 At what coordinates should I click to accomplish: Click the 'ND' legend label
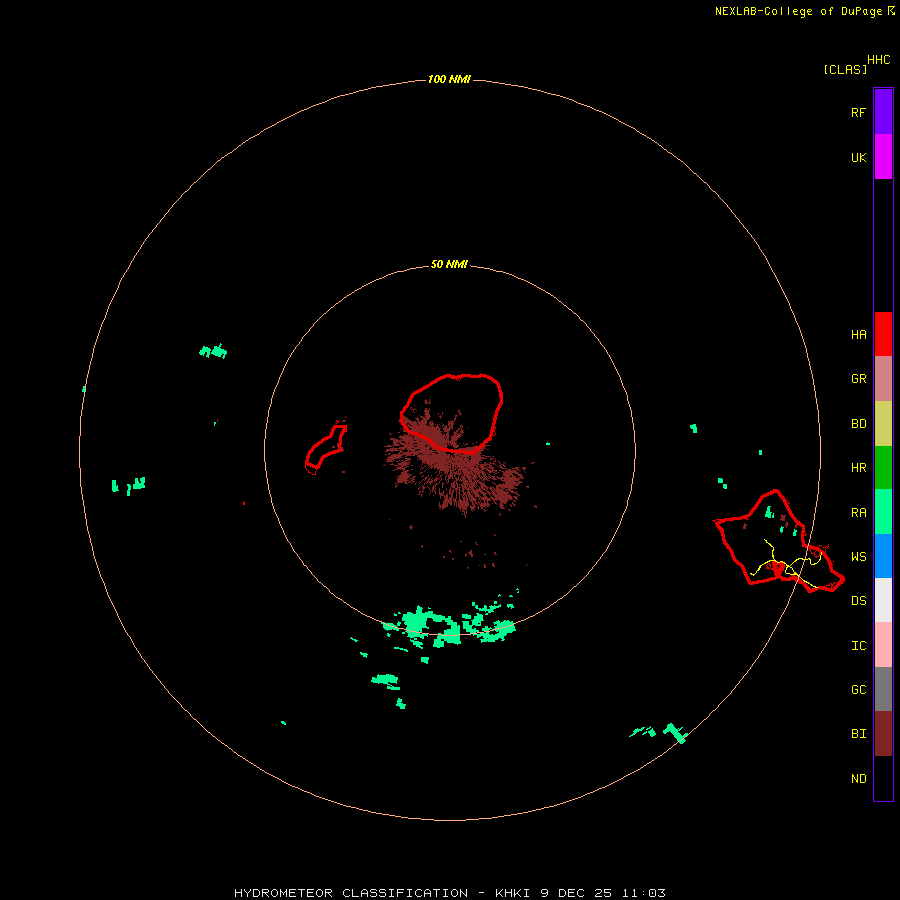(858, 779)
